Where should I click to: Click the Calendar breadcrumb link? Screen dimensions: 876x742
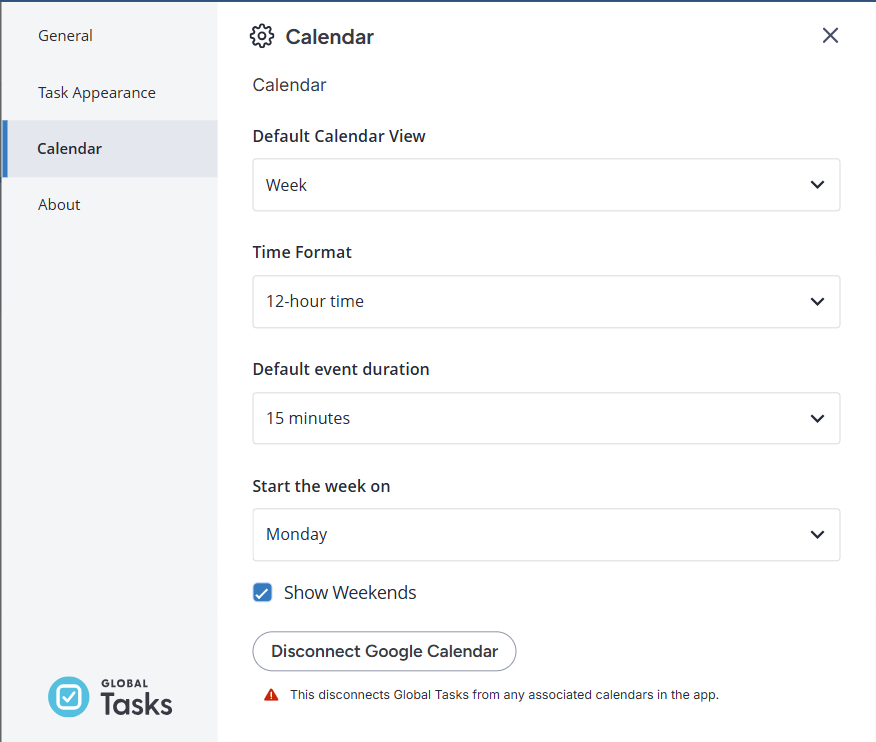[289, 85]
